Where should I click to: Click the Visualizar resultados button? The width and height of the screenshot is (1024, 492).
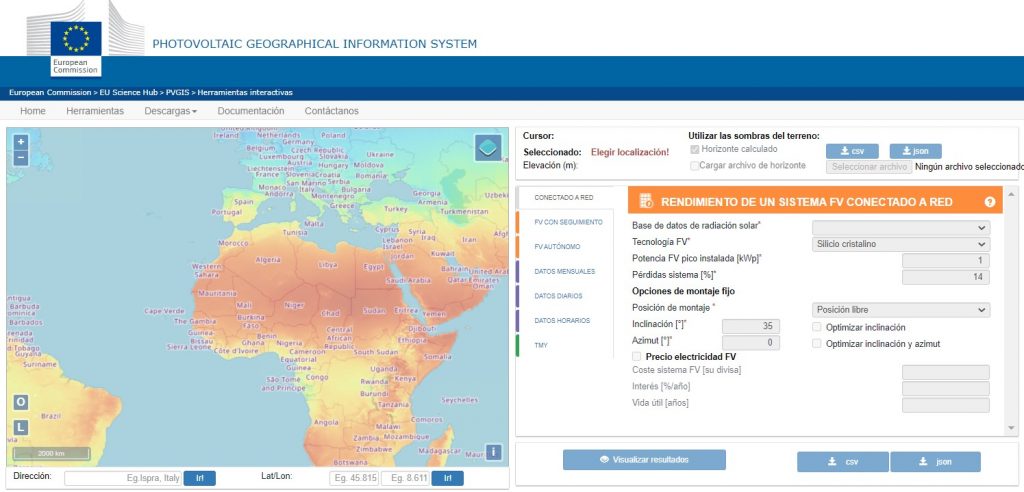[x=644, y=460]
